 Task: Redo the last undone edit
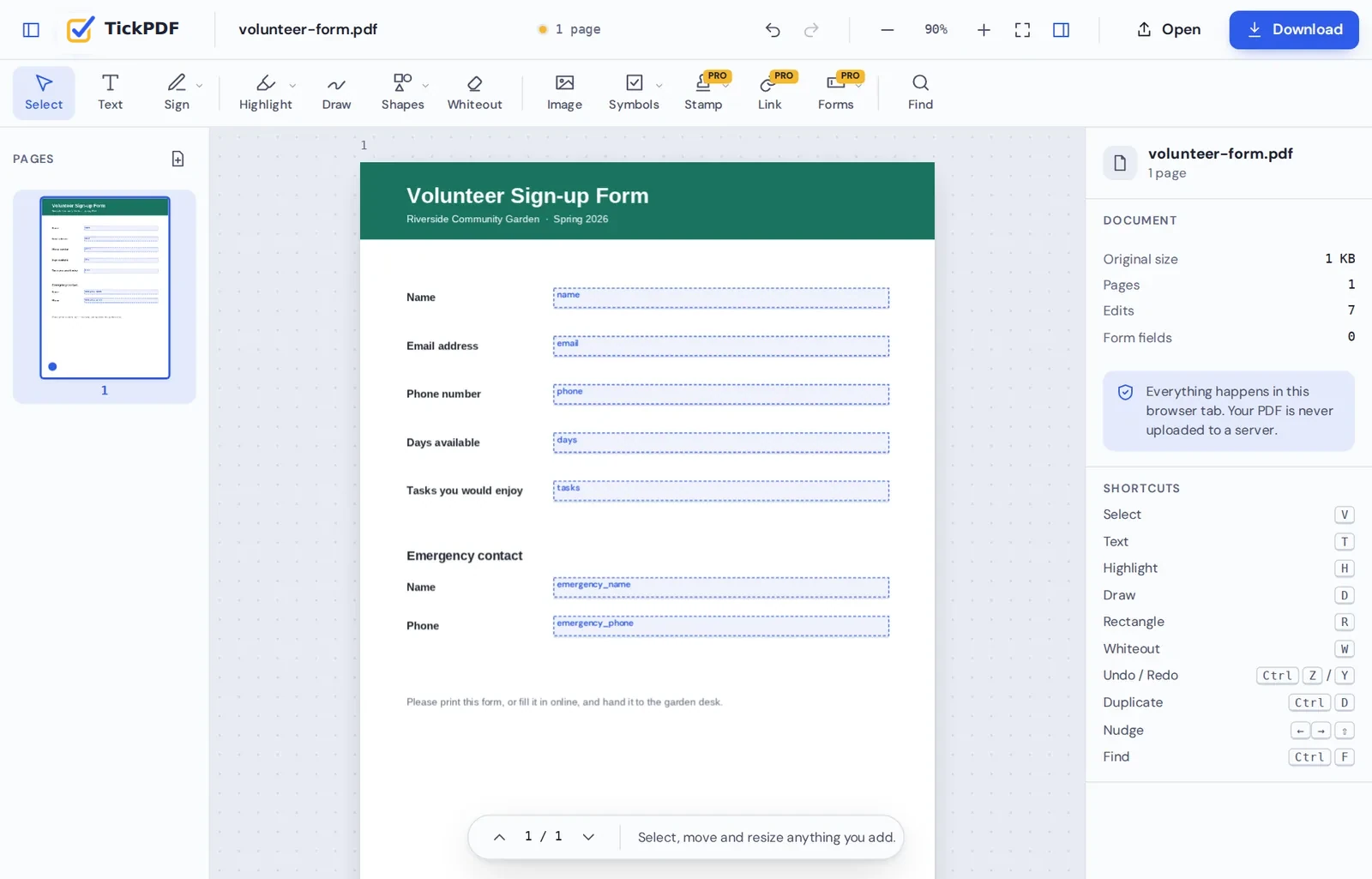click(811, 30)
